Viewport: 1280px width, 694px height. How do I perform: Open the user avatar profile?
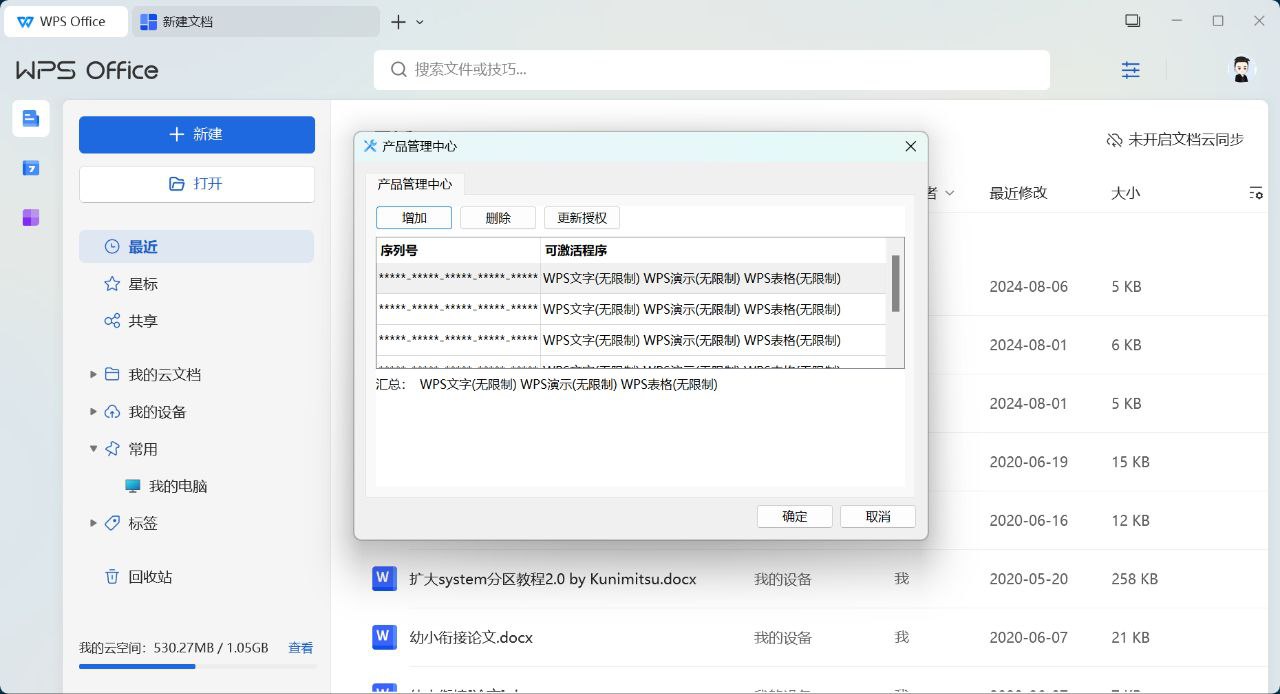(1241, 69)
